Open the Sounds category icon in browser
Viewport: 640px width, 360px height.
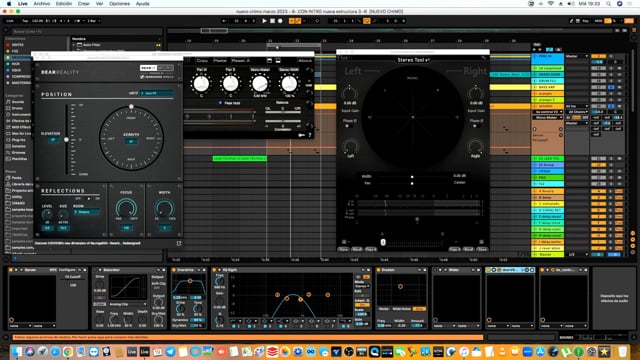tap(8, 102)
